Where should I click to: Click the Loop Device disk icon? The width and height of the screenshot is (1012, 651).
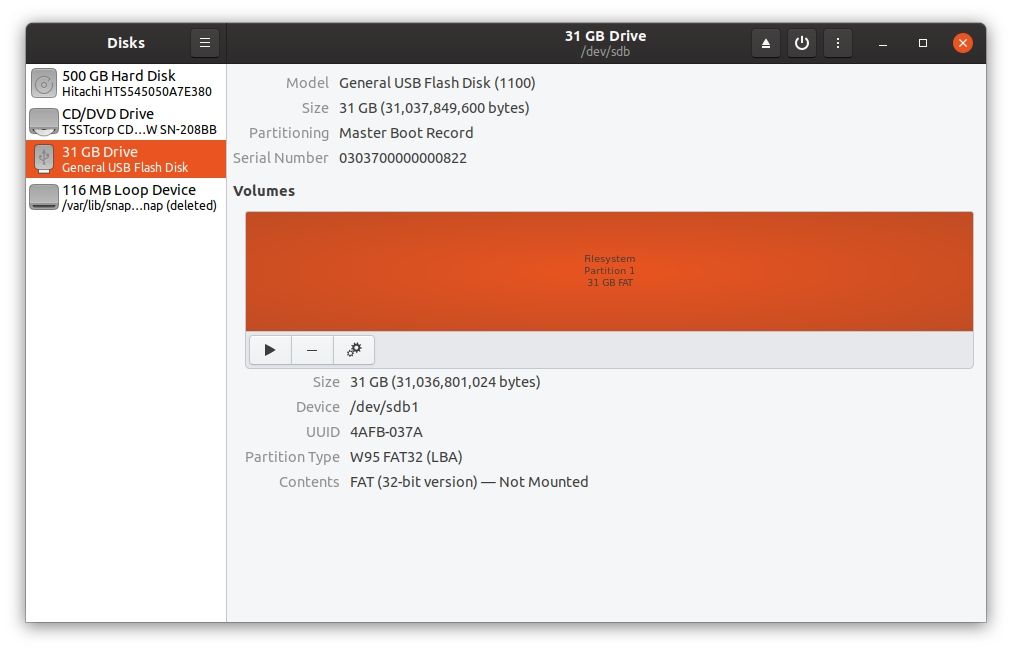[x=44, y=197]
